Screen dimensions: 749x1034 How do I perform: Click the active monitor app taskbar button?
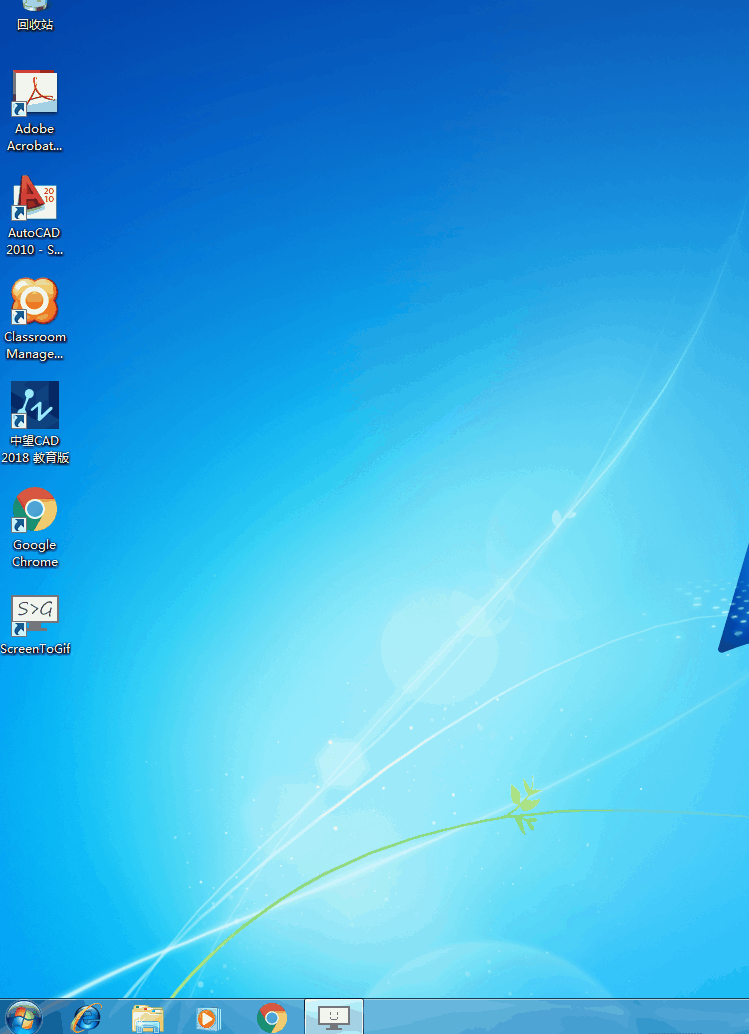tap(334, 1017)
